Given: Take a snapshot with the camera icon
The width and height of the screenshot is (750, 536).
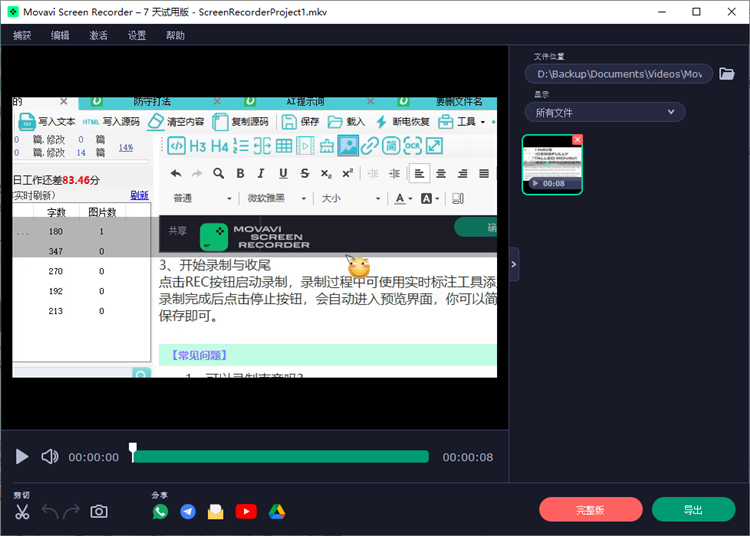Looking at the screenshot, I should pos(99,512).
